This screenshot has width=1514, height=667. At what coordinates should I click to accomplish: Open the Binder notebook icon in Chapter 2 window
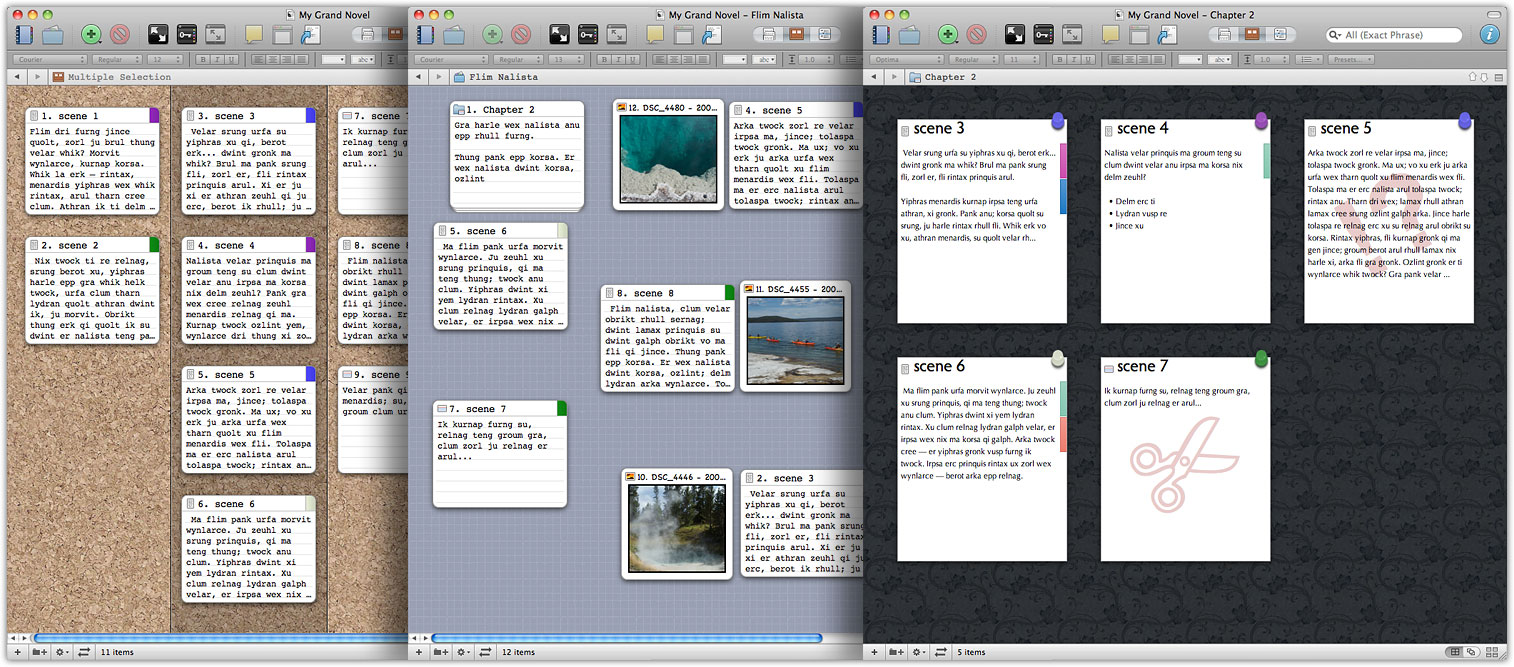click(x=882, y=35)
